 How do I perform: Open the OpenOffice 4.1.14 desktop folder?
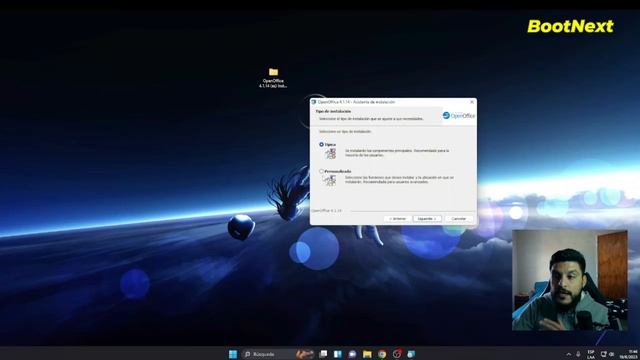[x=273, y=78]
